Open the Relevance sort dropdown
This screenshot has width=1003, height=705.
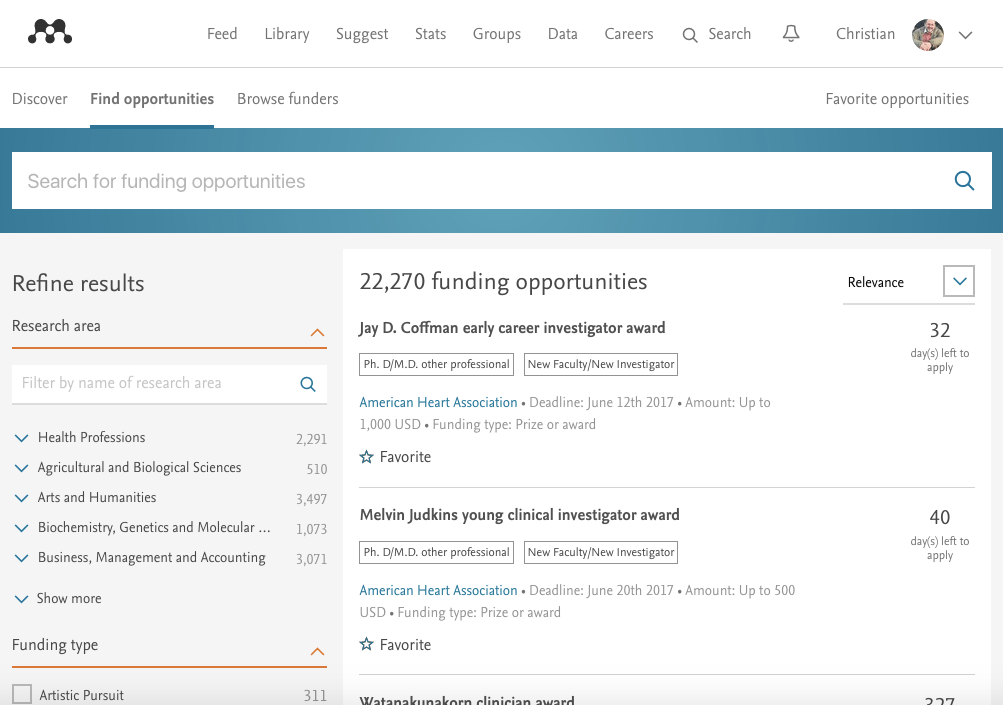coord(957,281)
